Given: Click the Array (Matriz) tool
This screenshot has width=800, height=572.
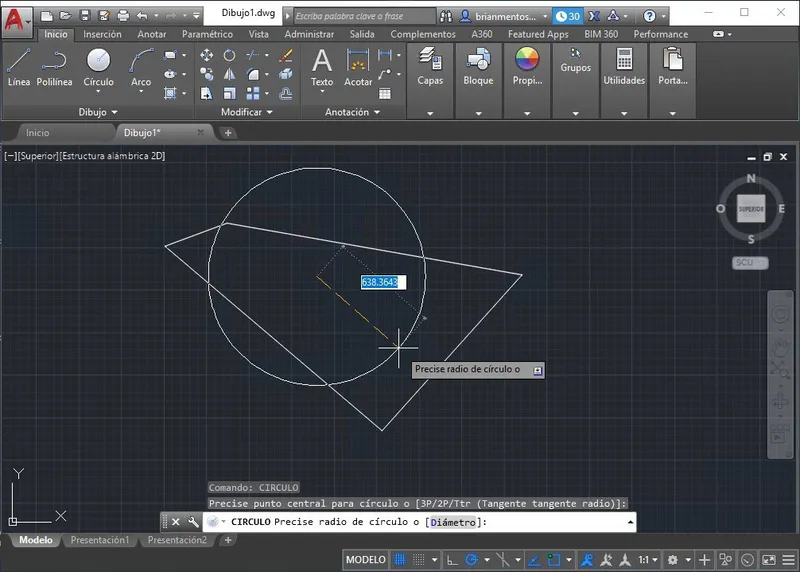Looking at the screenshot, I should click(253, 93).
